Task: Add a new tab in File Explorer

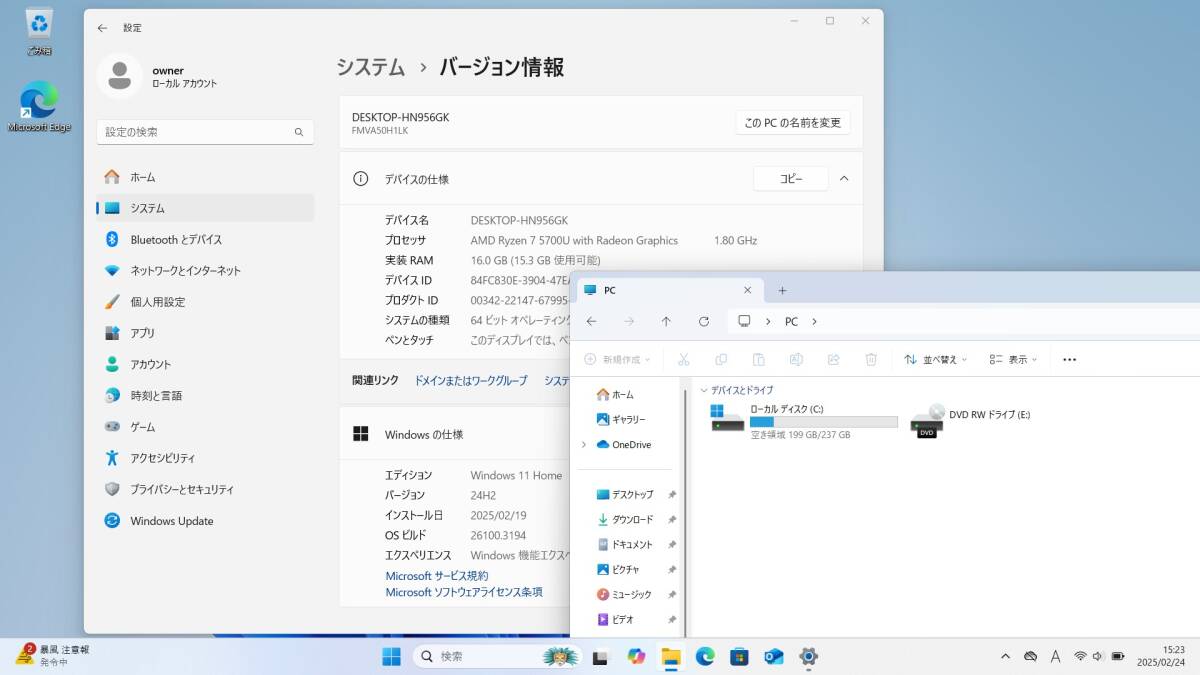Action: tap(782, 291)
